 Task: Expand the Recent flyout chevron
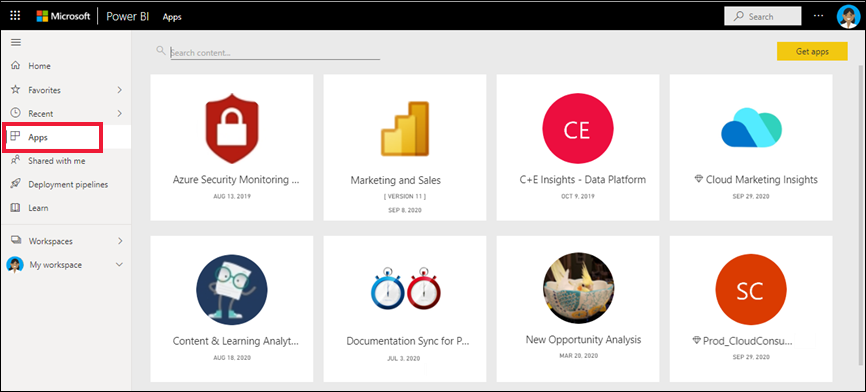pos(120,113)
